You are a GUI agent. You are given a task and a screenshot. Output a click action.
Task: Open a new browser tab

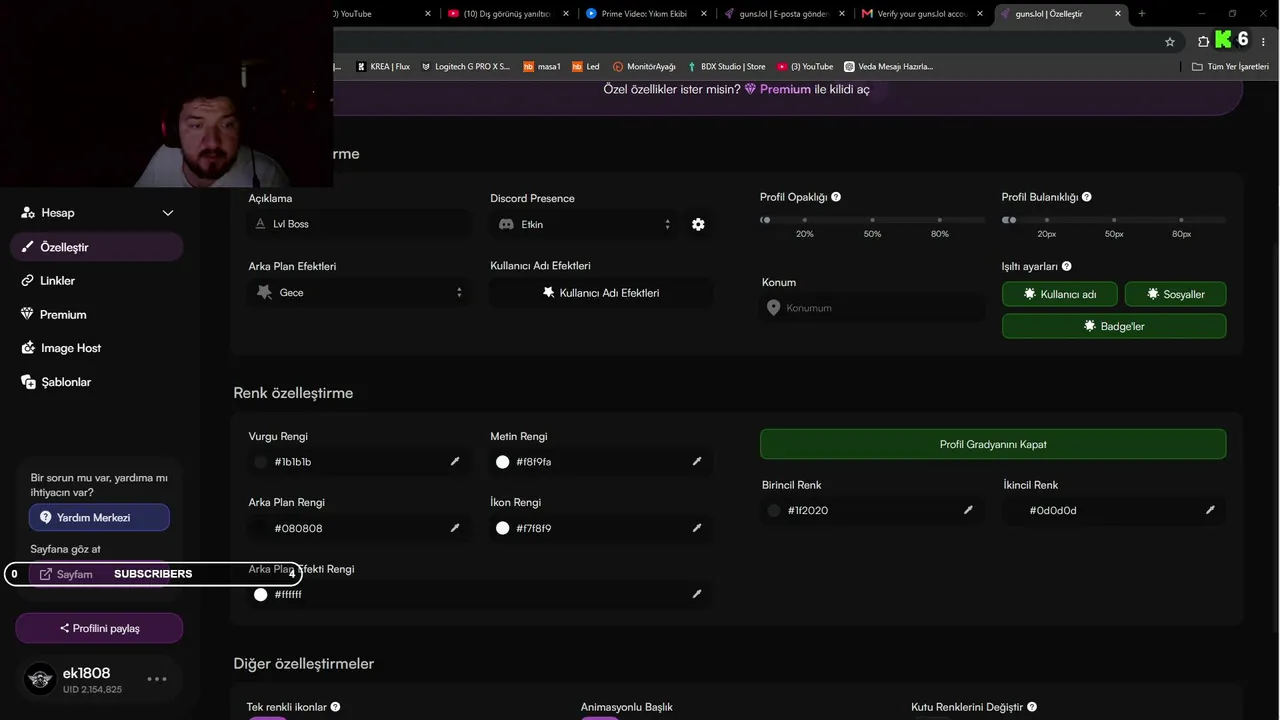(1142, 13)
